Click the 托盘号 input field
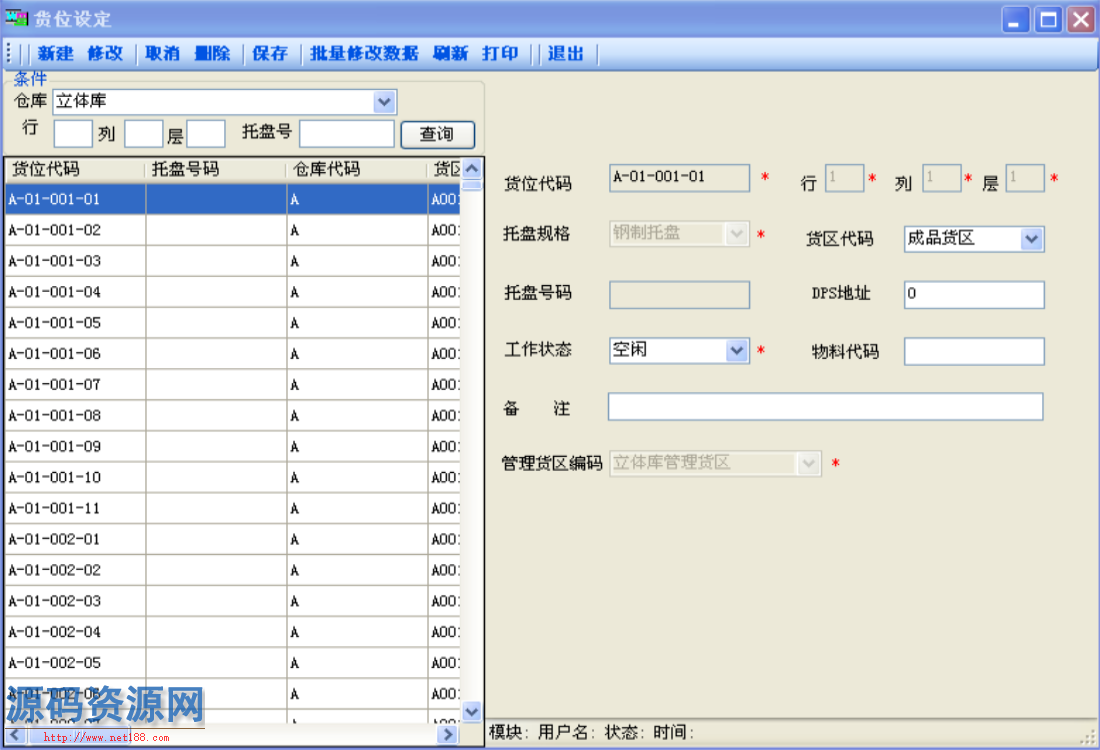This screenshot has width=1100, height=750. pyautogui.click(x=347, y=134)
